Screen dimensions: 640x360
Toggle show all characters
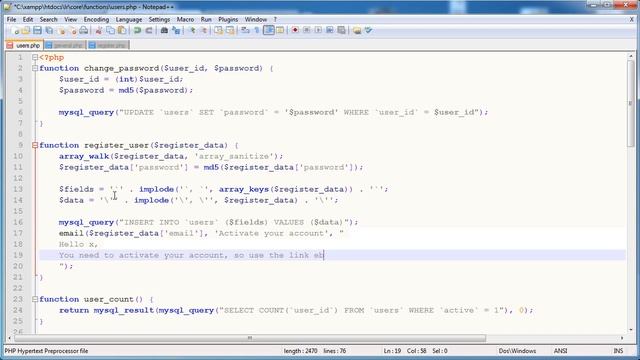257,31
